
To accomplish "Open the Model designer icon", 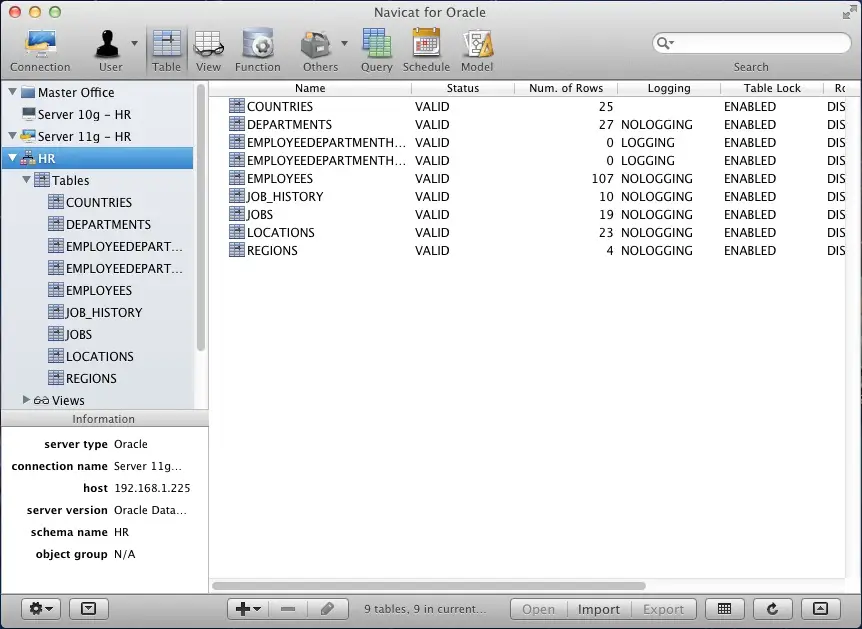I will (477, 51).
